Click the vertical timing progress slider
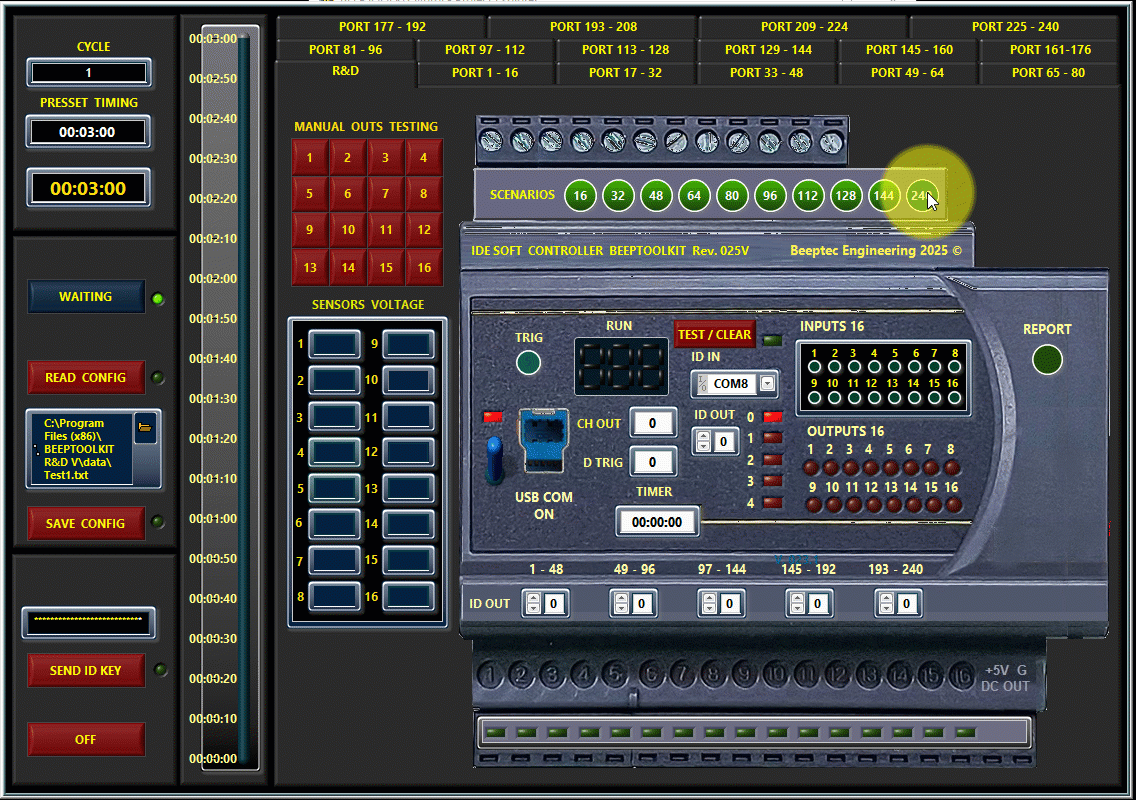 pos(243,399)
